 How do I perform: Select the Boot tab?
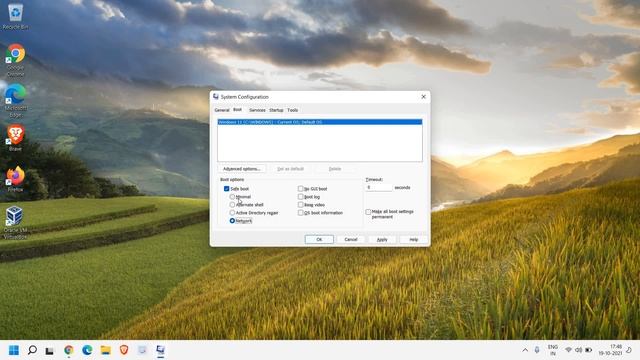(237, 110)
